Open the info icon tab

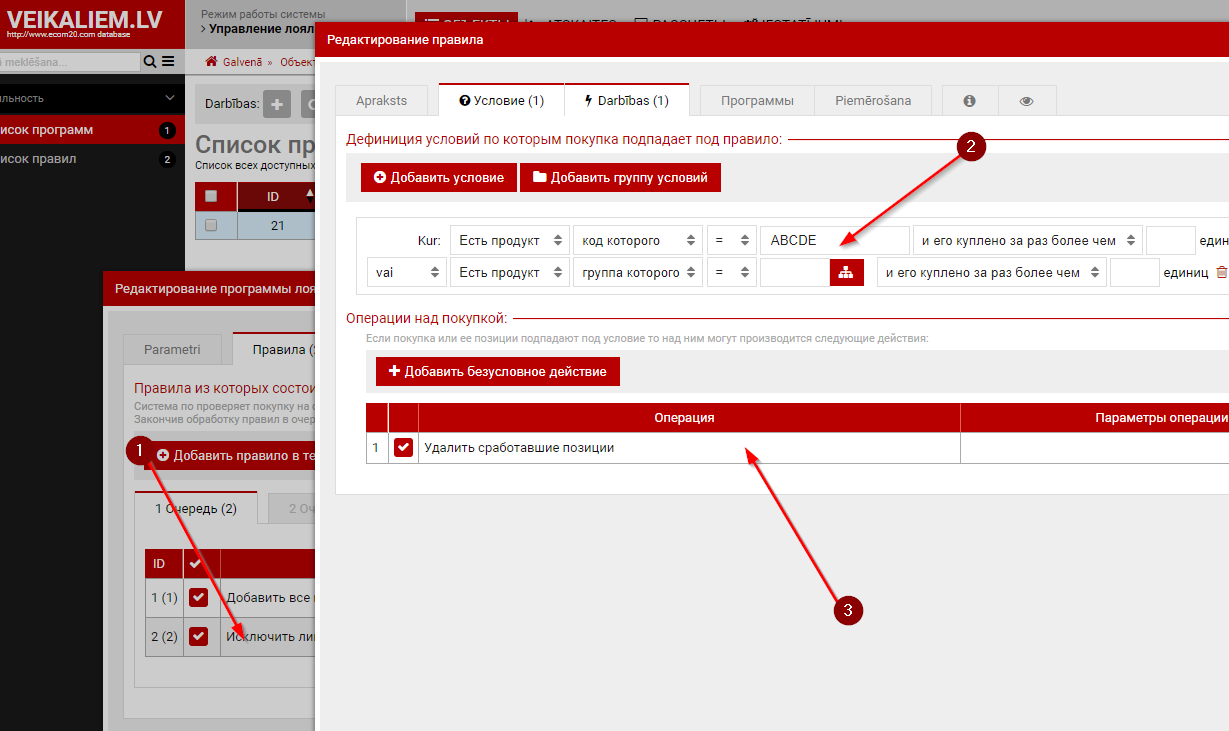tap(969, 101)
